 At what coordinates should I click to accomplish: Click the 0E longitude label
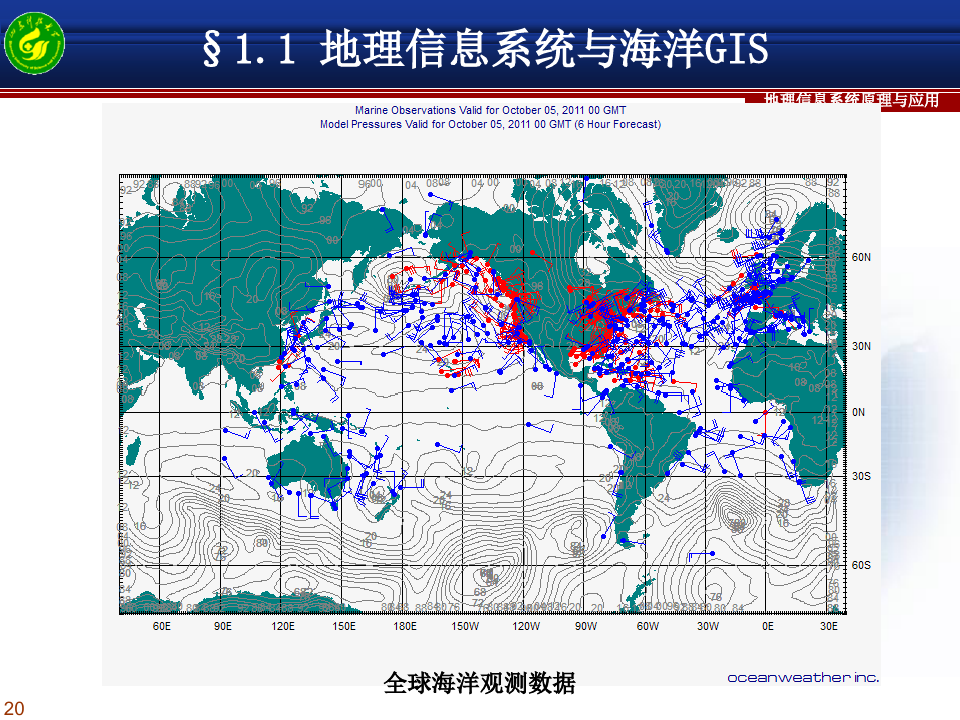tap(768, 626)
